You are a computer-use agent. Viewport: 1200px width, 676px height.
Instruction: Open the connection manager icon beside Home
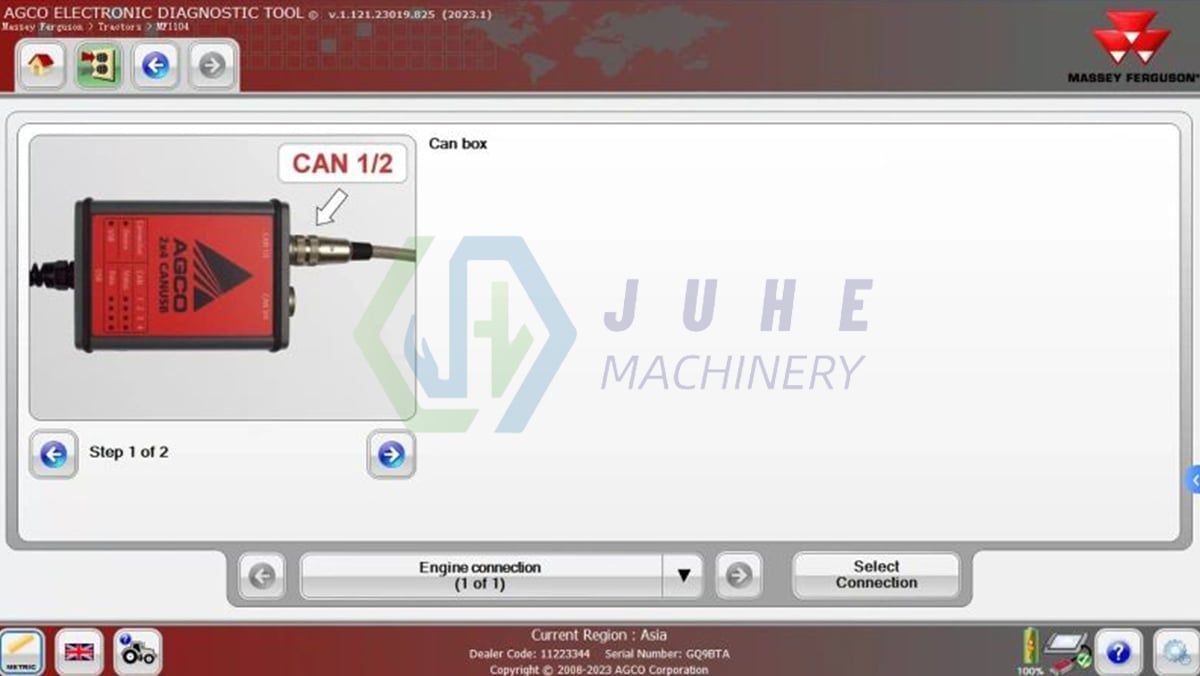[x=97, y=66]
